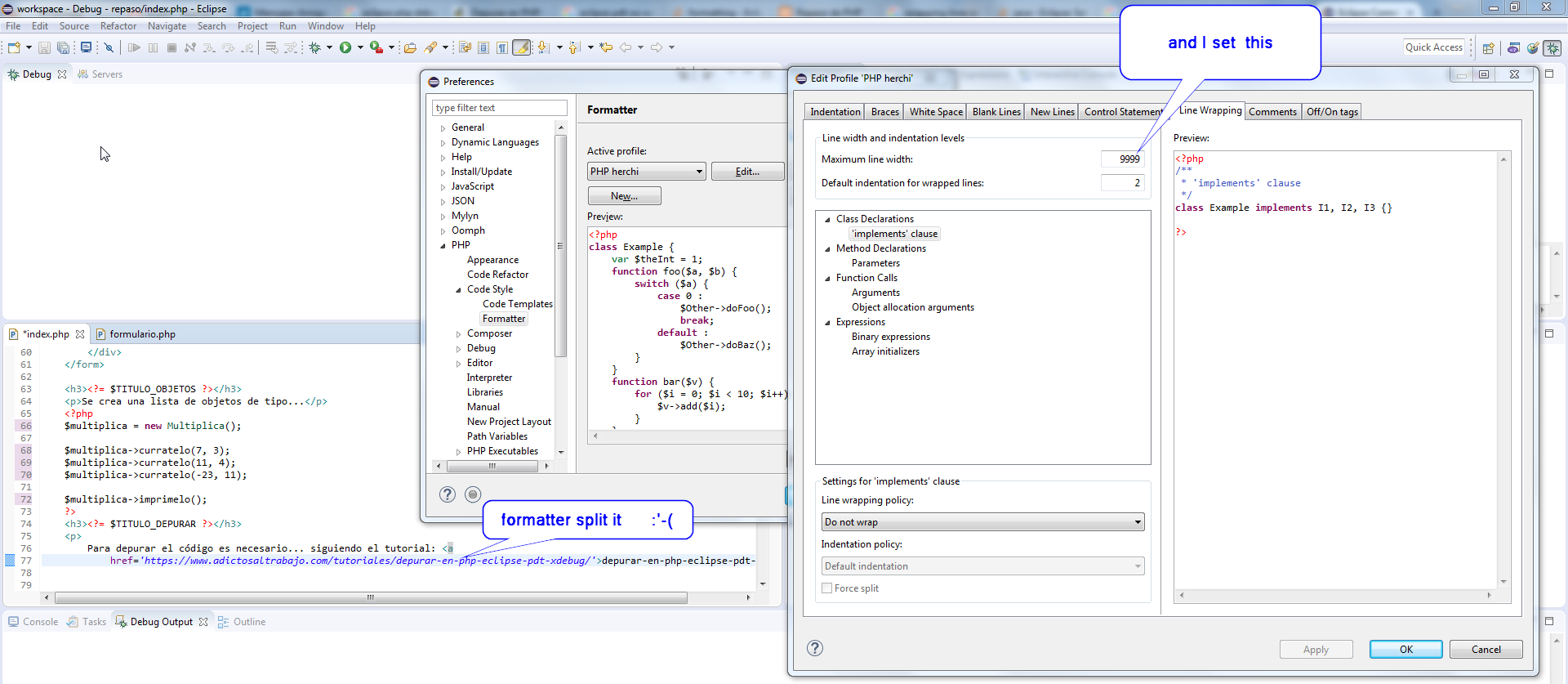Switch to the Debug perspective bug icon
Screen dimensions: 1568x684
point(1552,47)
